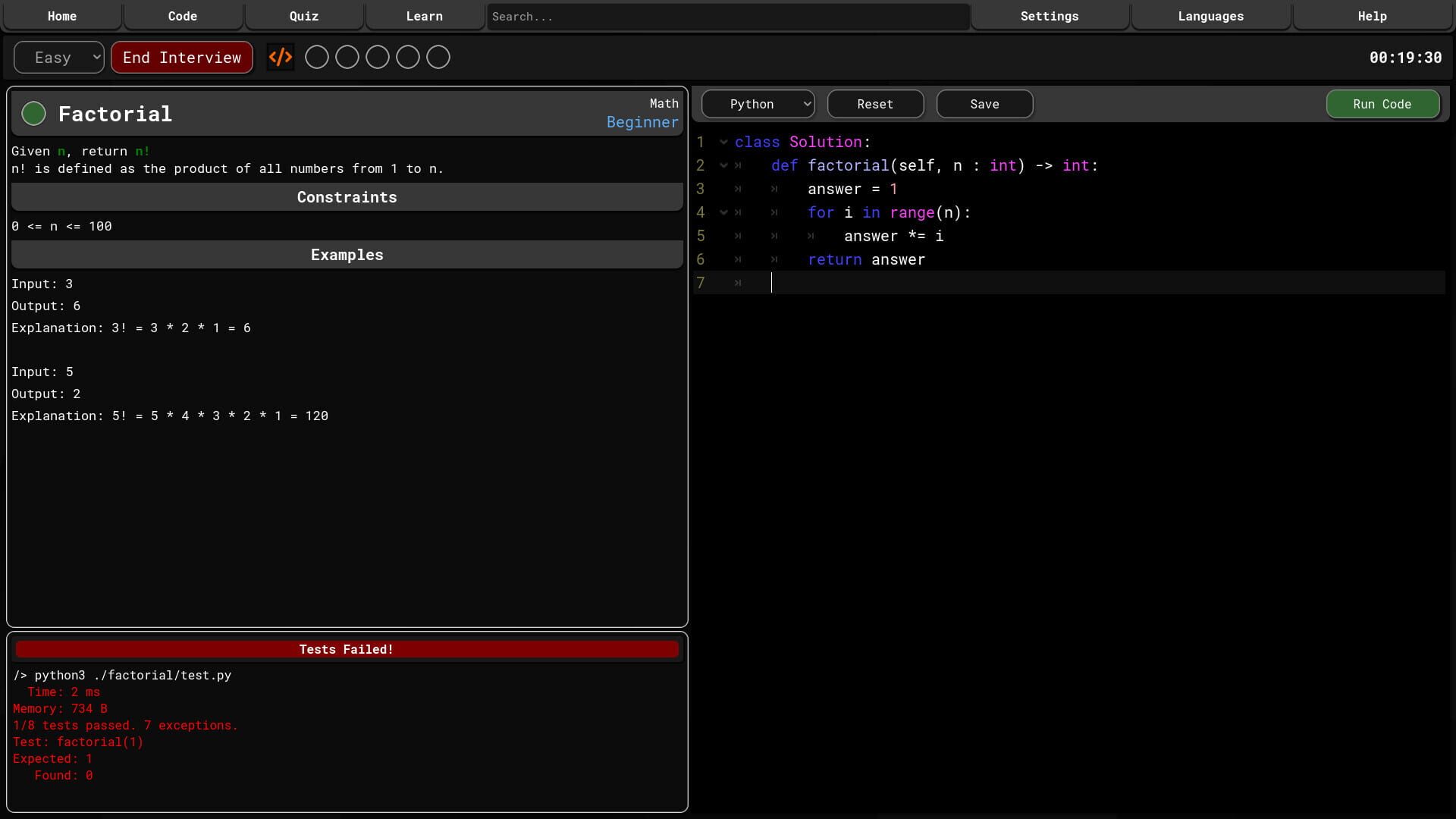Open the Languages menu
The image size is (1456, 819).
point(1210,16)
